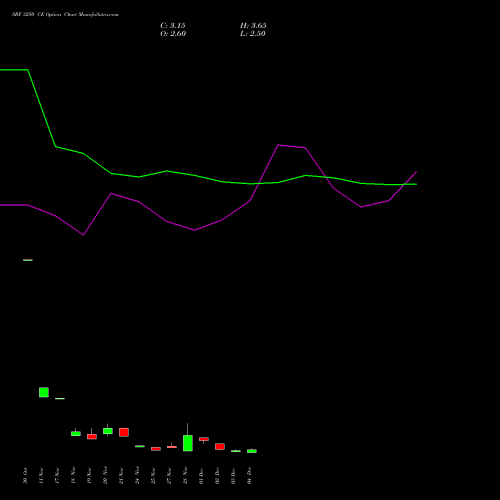Click the red candle above 21 Nov
The height and width of the screenshot is (500, 500).
(124, 432)
